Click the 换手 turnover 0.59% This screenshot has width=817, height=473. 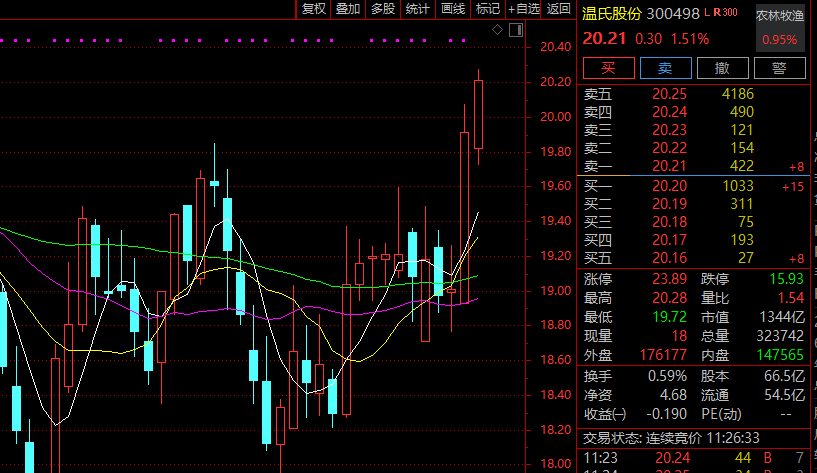[x=667, y=376]
